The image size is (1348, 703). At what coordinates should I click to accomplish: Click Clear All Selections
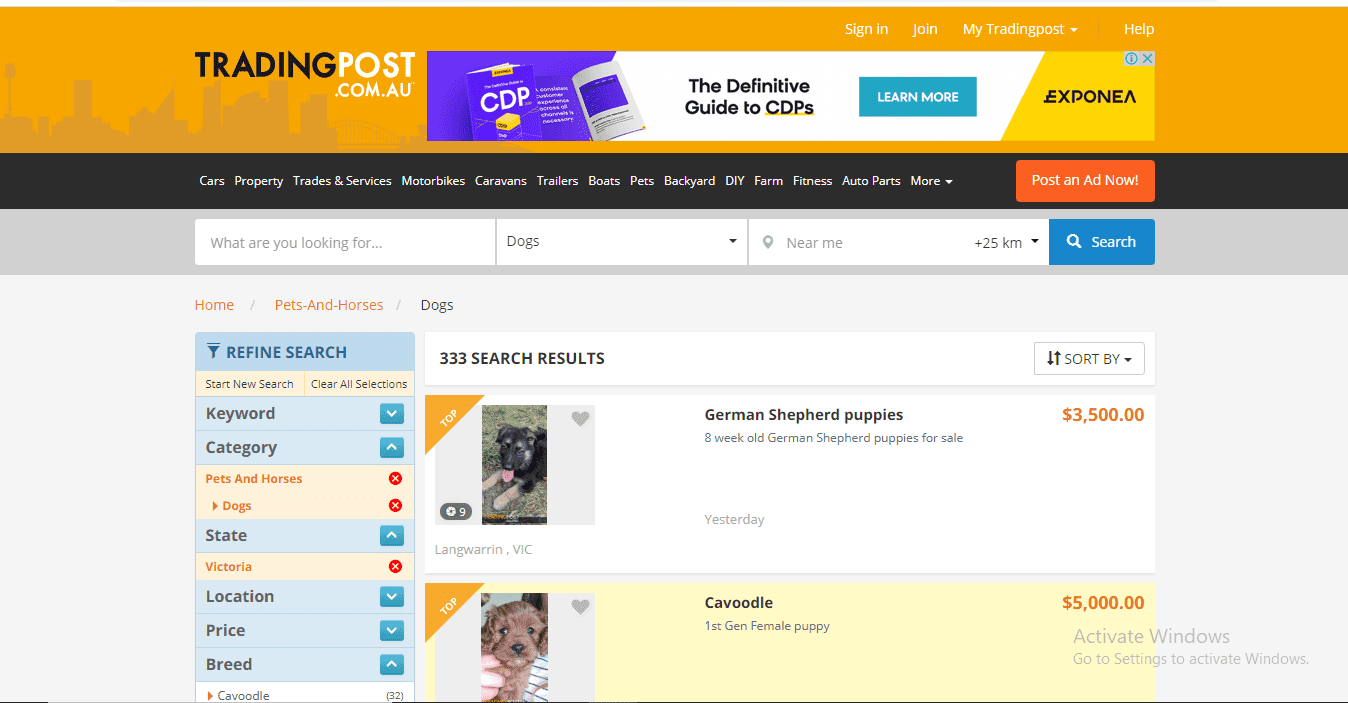click(359, 384)
